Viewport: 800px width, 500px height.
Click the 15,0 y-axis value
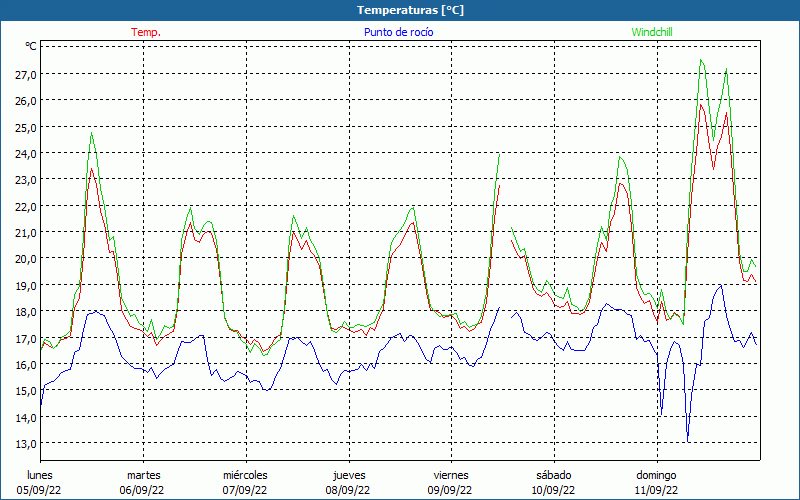pos(26,391)
